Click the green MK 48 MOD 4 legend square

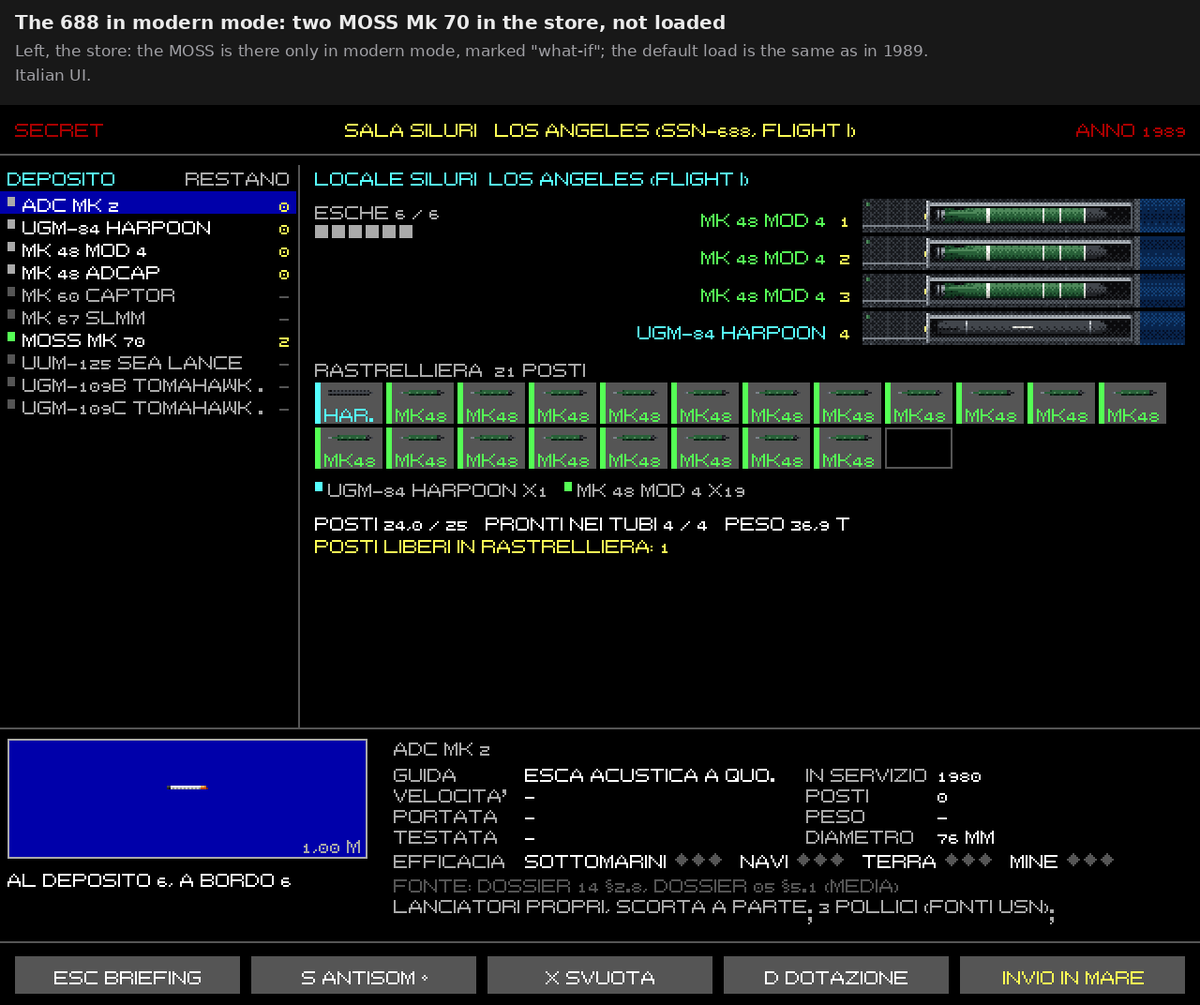click(568, 487)
